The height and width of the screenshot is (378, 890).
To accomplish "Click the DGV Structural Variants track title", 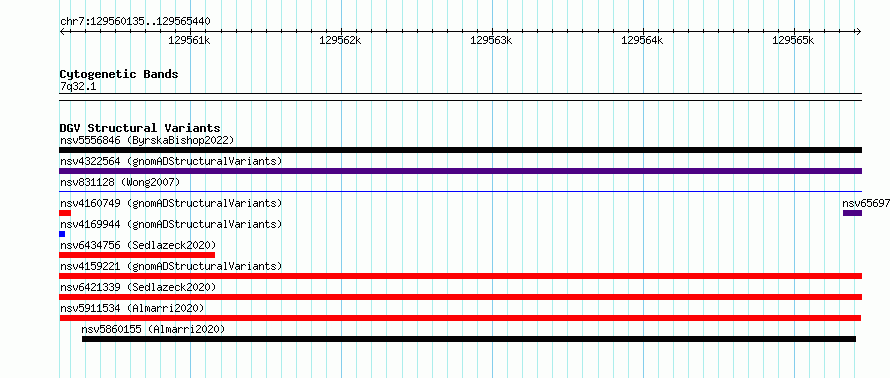I will point(140,128).
